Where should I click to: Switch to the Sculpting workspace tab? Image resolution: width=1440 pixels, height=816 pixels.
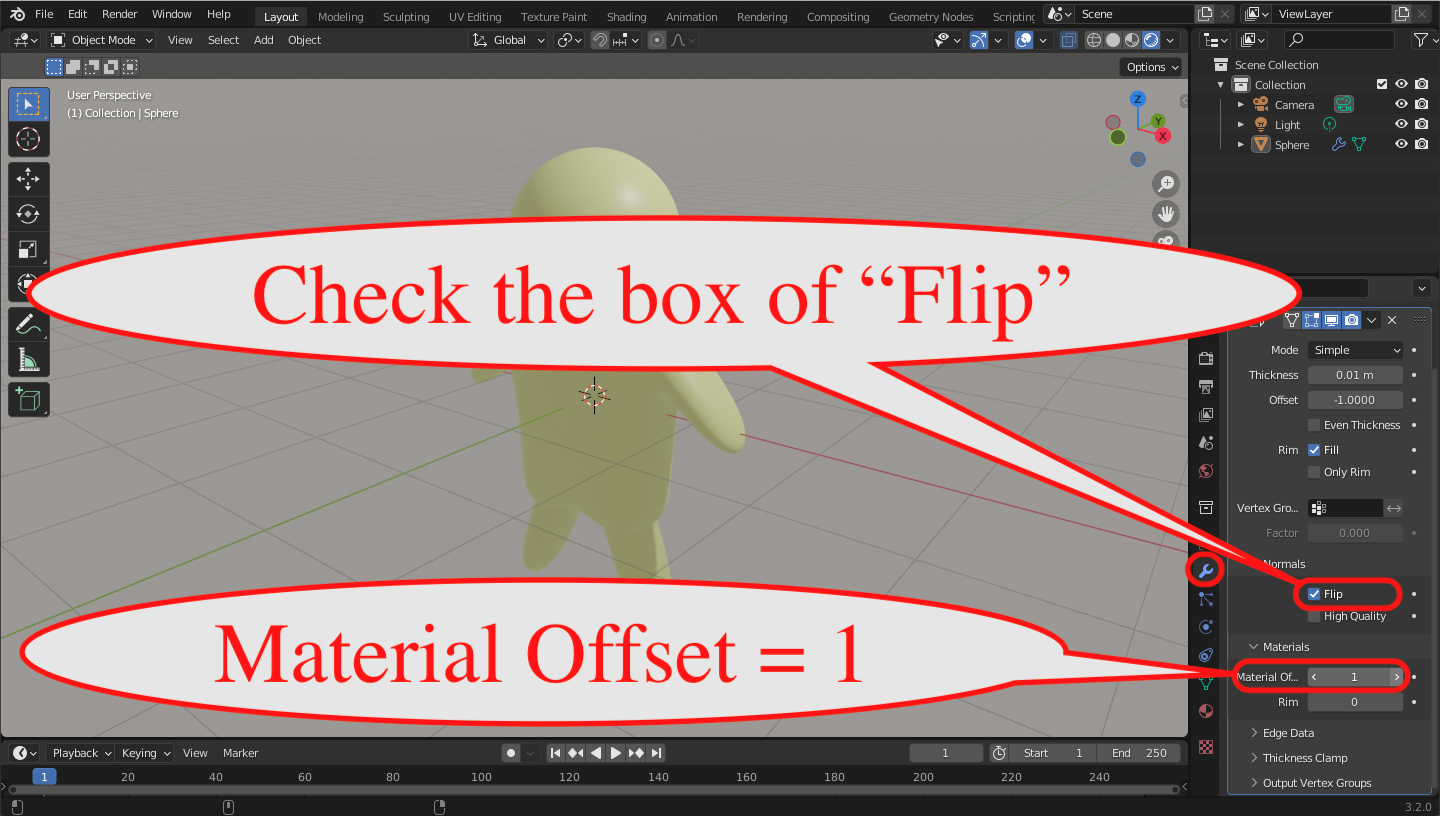tap(406, 16)
